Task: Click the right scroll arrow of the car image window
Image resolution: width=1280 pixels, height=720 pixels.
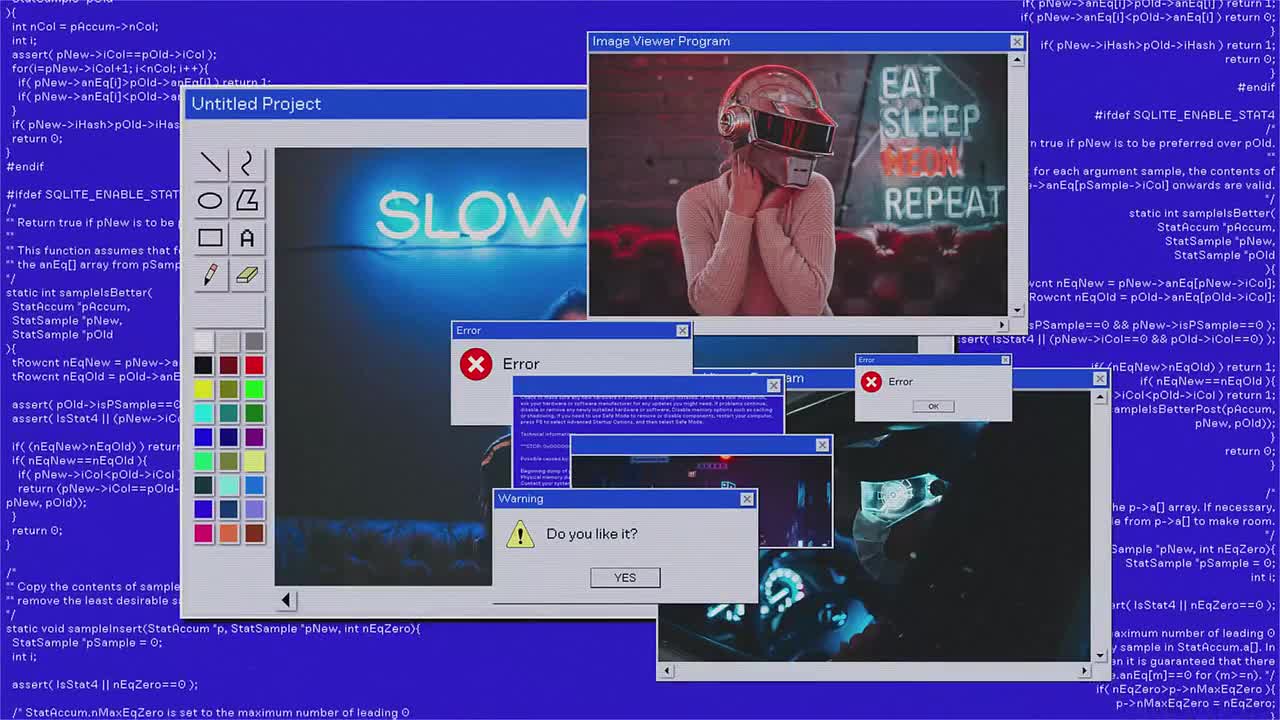Action: (1085, 670)
